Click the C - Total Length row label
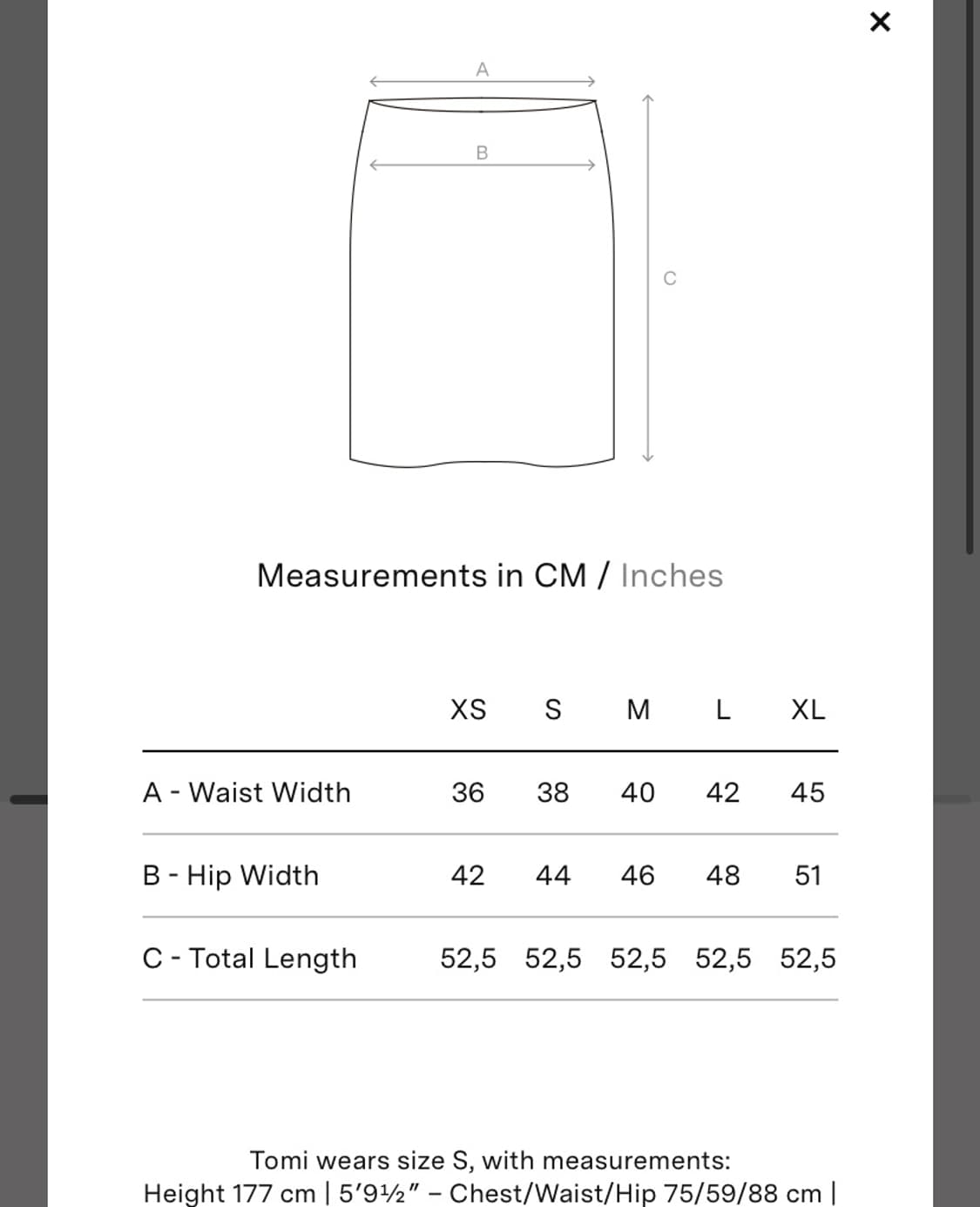Screen dimensions: 980x1207 pos(249,959)
